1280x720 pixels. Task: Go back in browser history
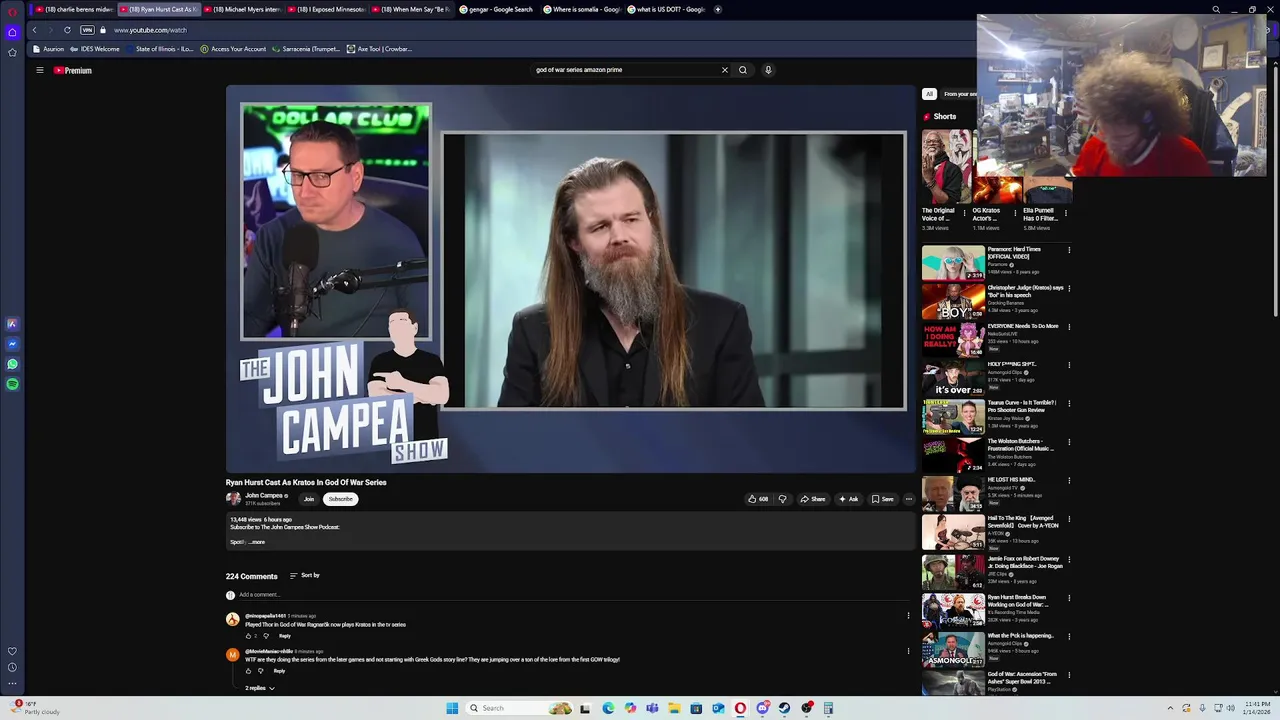tap(34, 30)
